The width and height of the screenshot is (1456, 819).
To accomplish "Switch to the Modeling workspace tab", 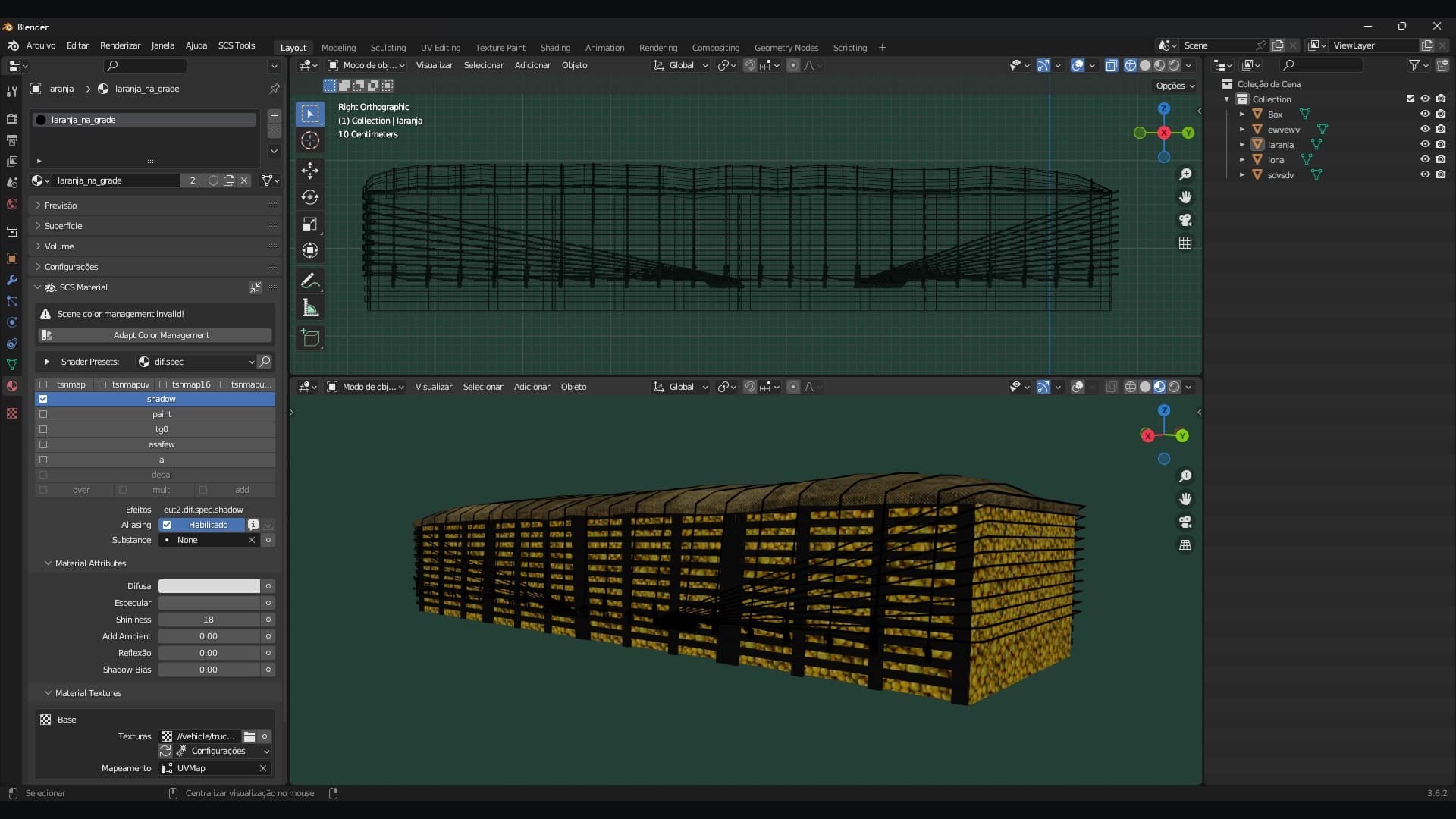I will pyautogui.click(x=338, y=48).
